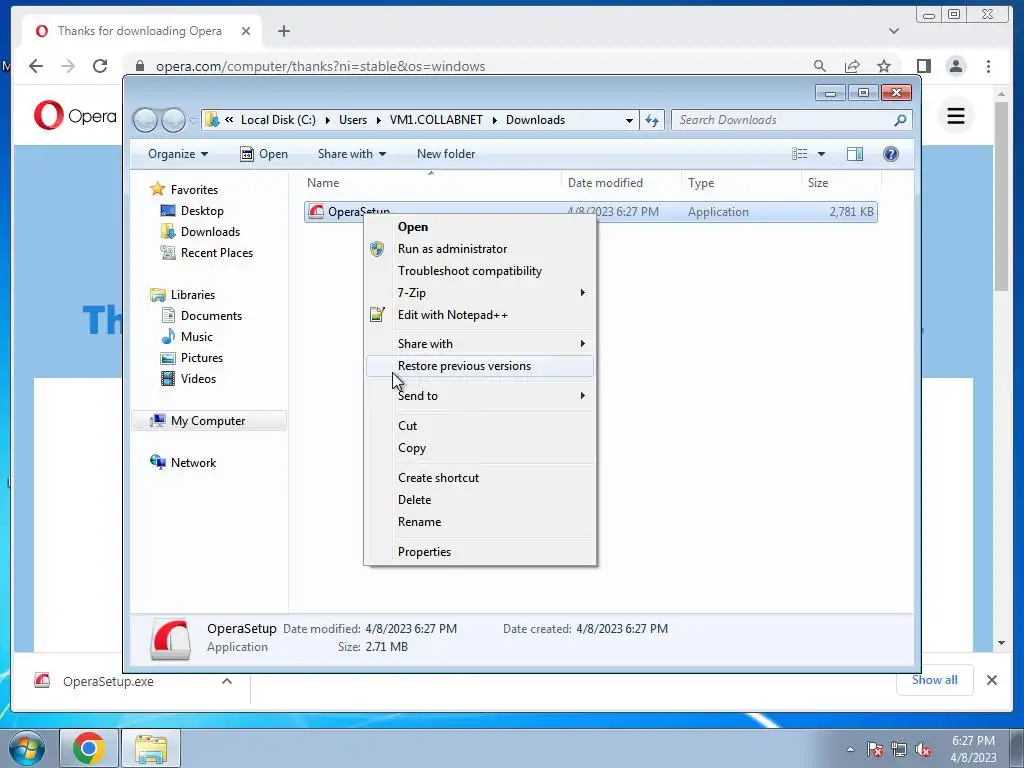Click the zoom magnifier icon in the address bar
This screenshot has width=1024, height=768.
(x=820, y=66)
